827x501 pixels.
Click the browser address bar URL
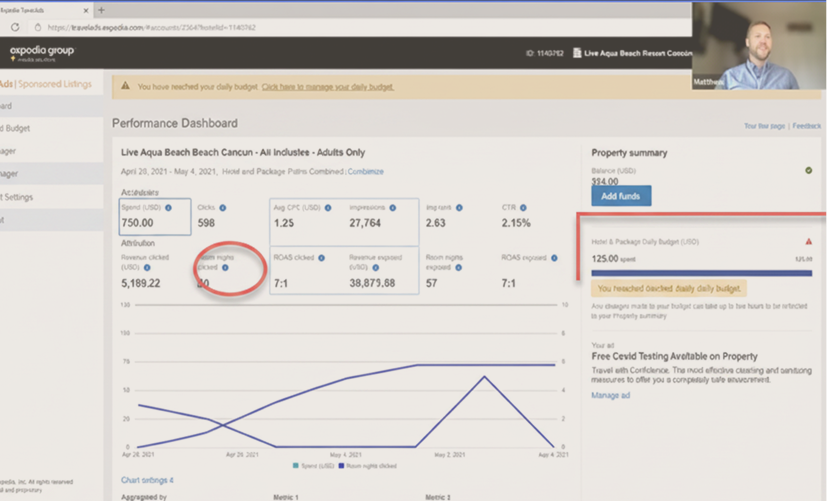[x=151, y=27]
